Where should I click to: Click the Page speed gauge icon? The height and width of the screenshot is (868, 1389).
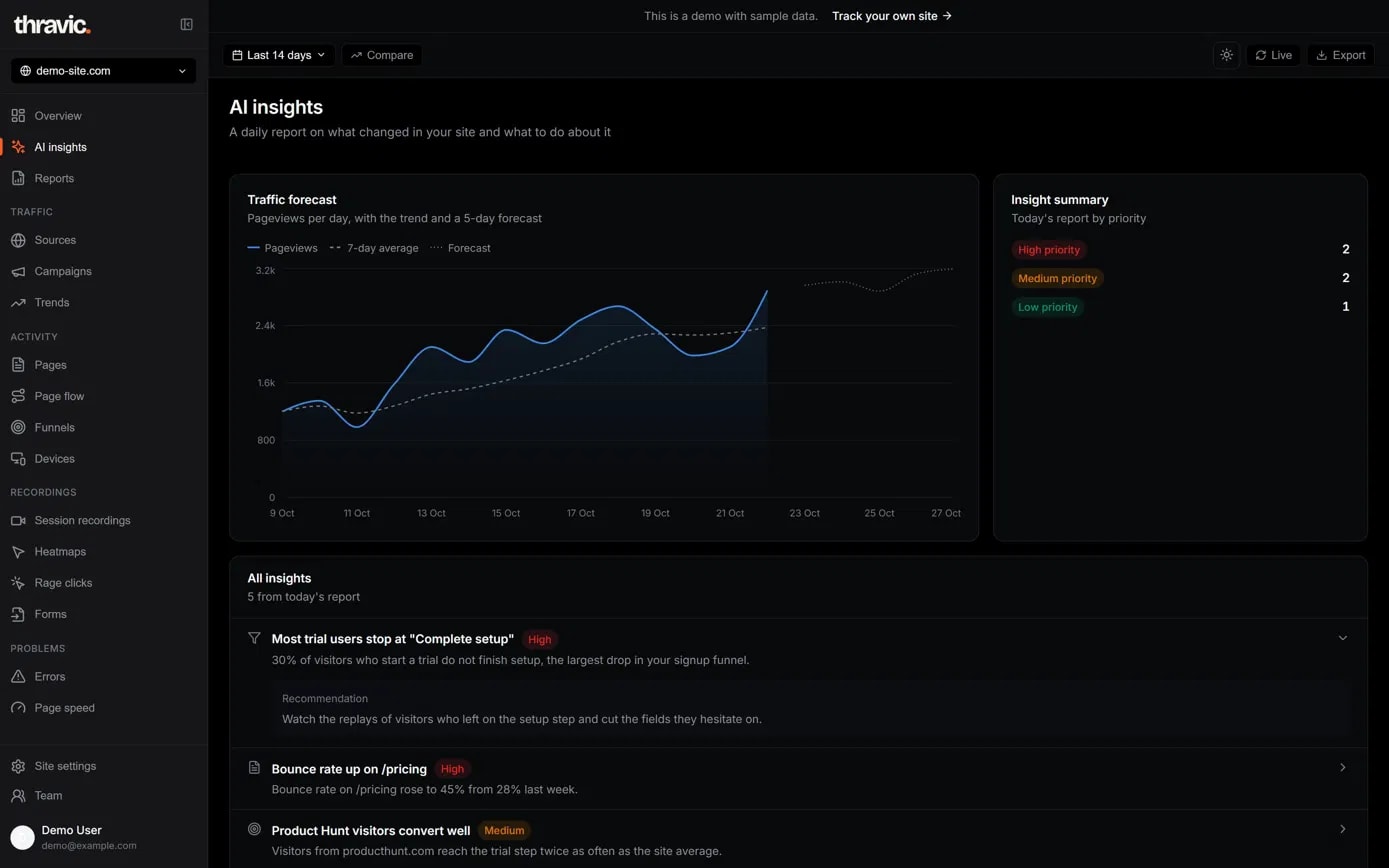click(x=18, y=708)
